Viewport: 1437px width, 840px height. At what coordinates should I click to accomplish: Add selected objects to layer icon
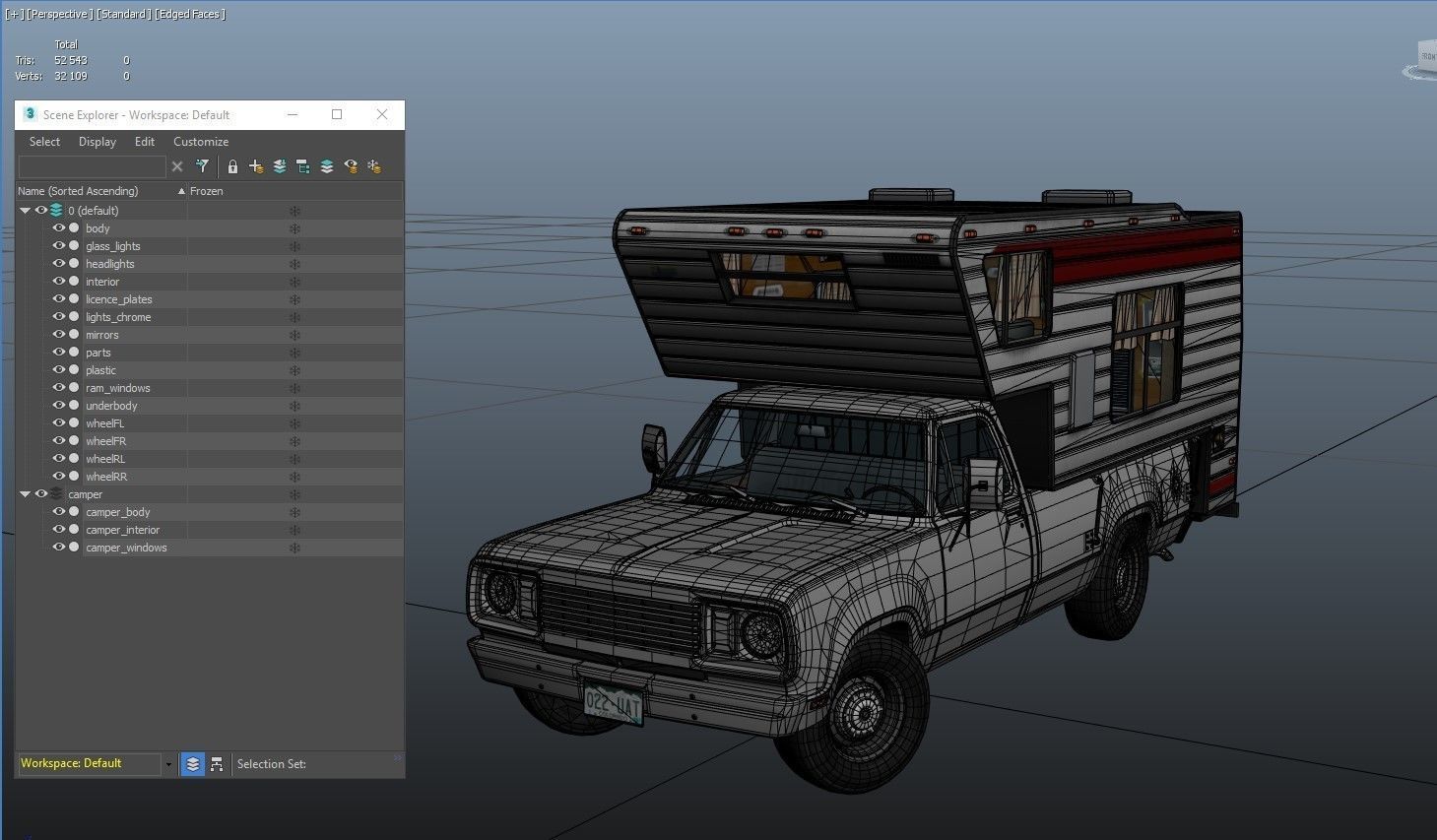point(280,166)
